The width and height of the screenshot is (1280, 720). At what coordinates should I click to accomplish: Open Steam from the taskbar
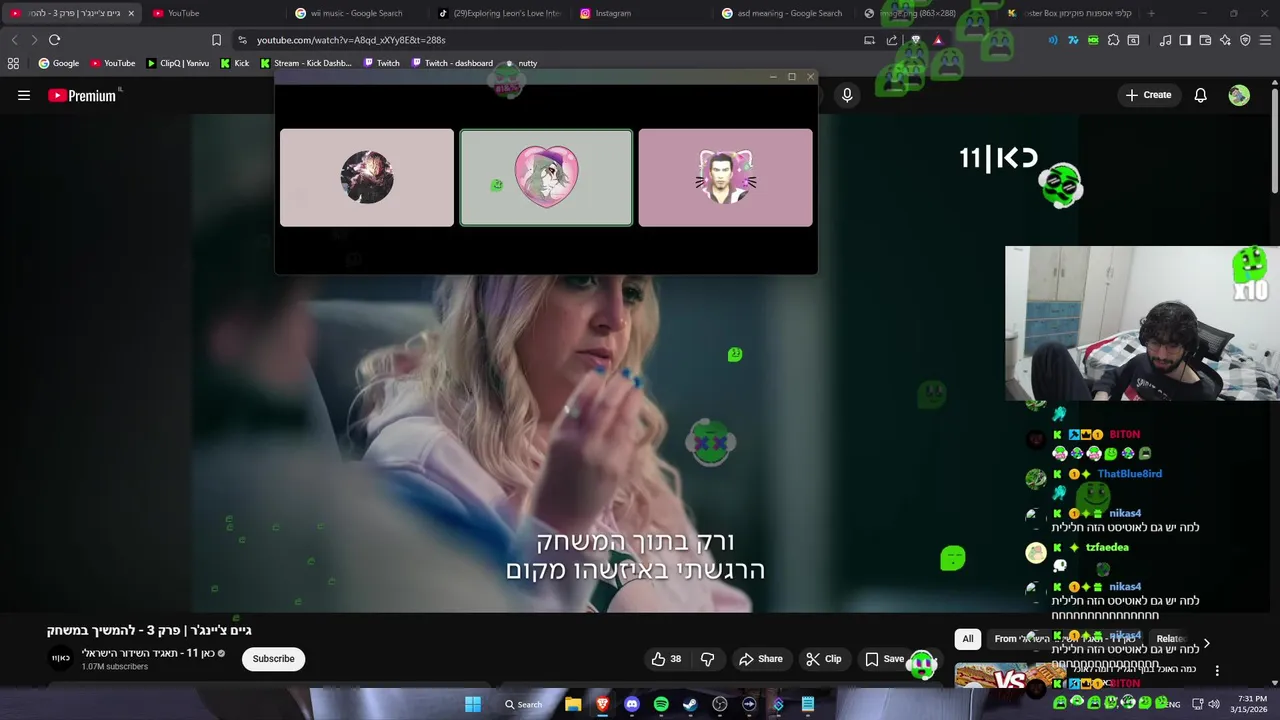point(690,704)
